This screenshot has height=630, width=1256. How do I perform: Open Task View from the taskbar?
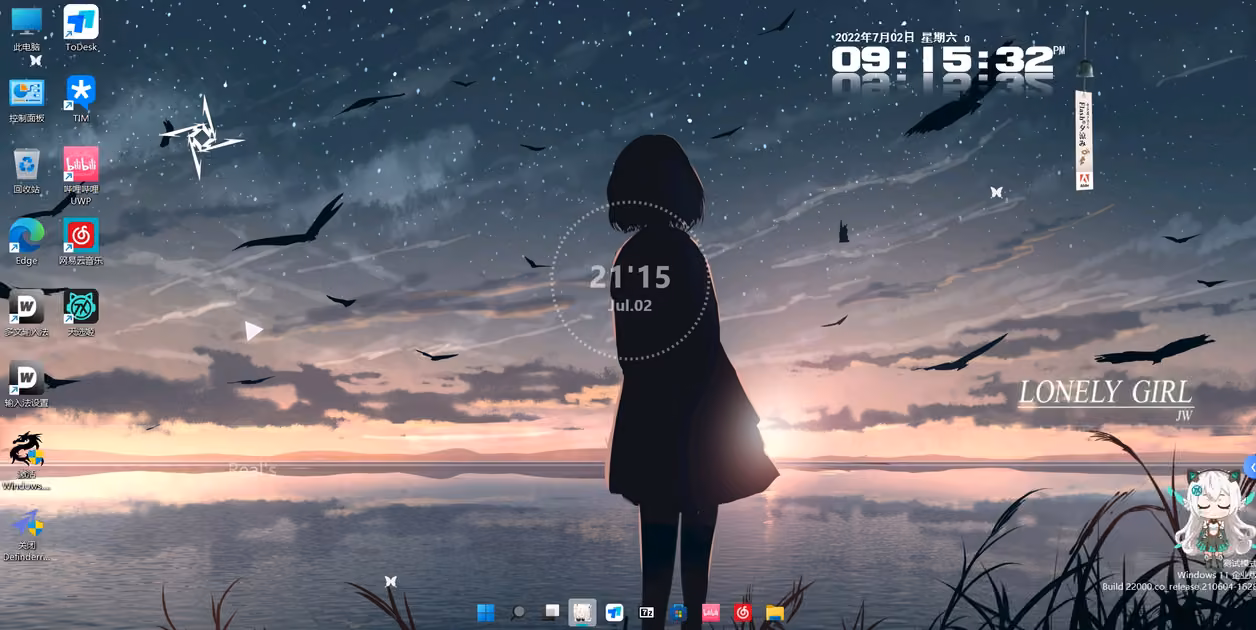tap(551, 612)
